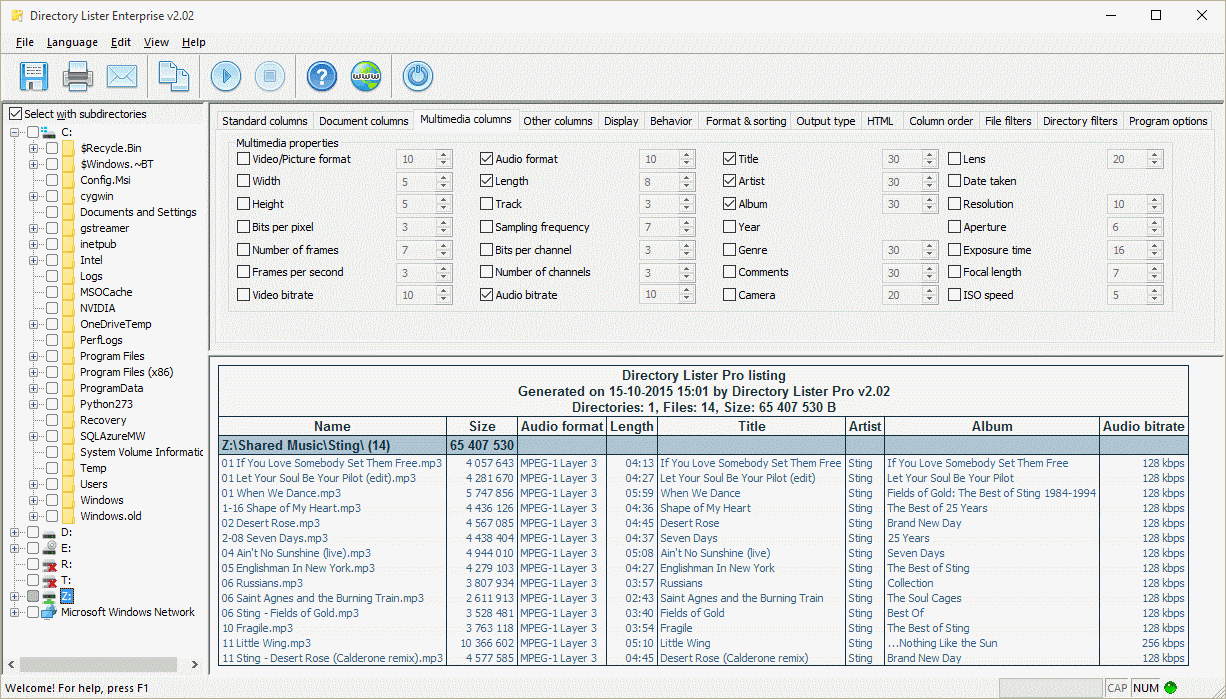Expand the Microsoft Windows Network node
The height and width of the screenshot is (699, 1226).
(x=15, y=612)
